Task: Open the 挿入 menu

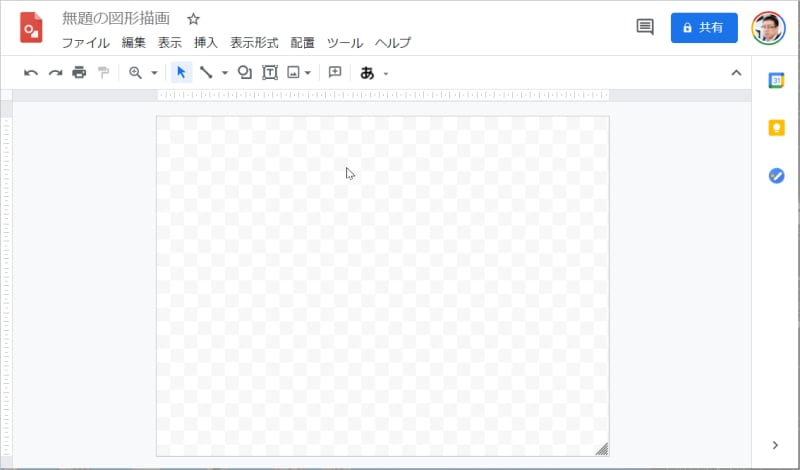Action: point(206,43)
